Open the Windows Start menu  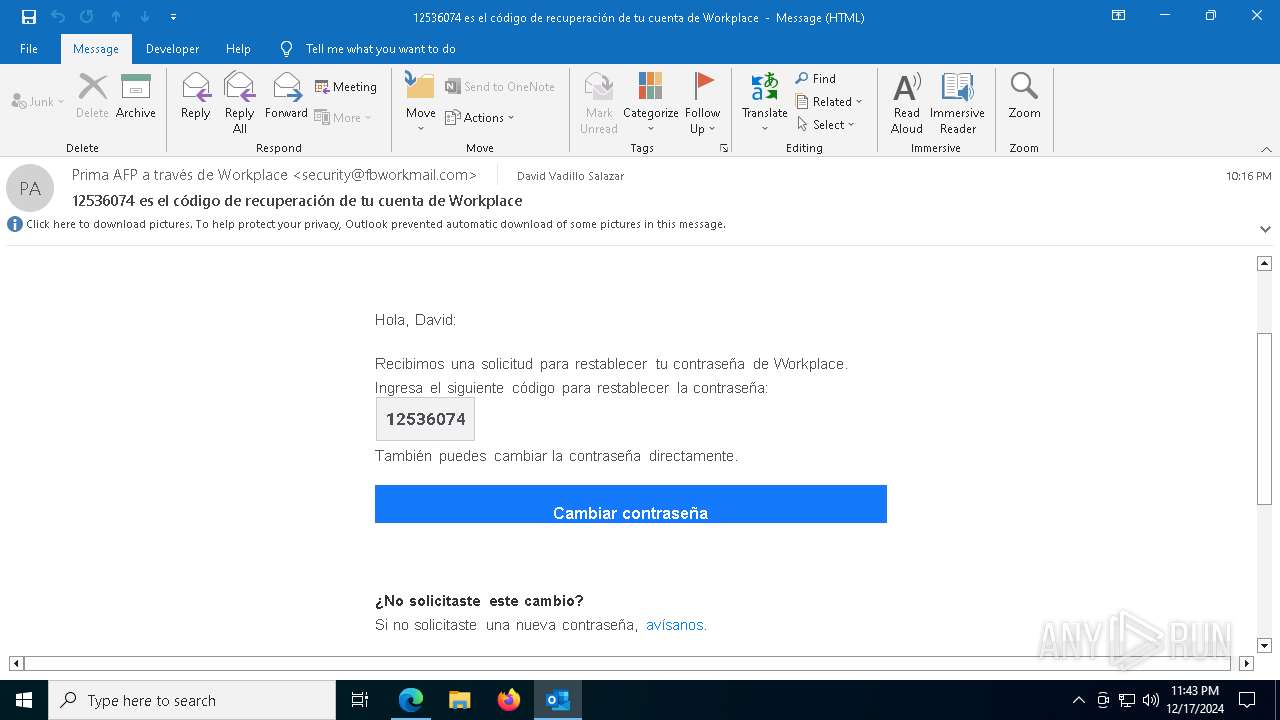click(x=24, y=700)
